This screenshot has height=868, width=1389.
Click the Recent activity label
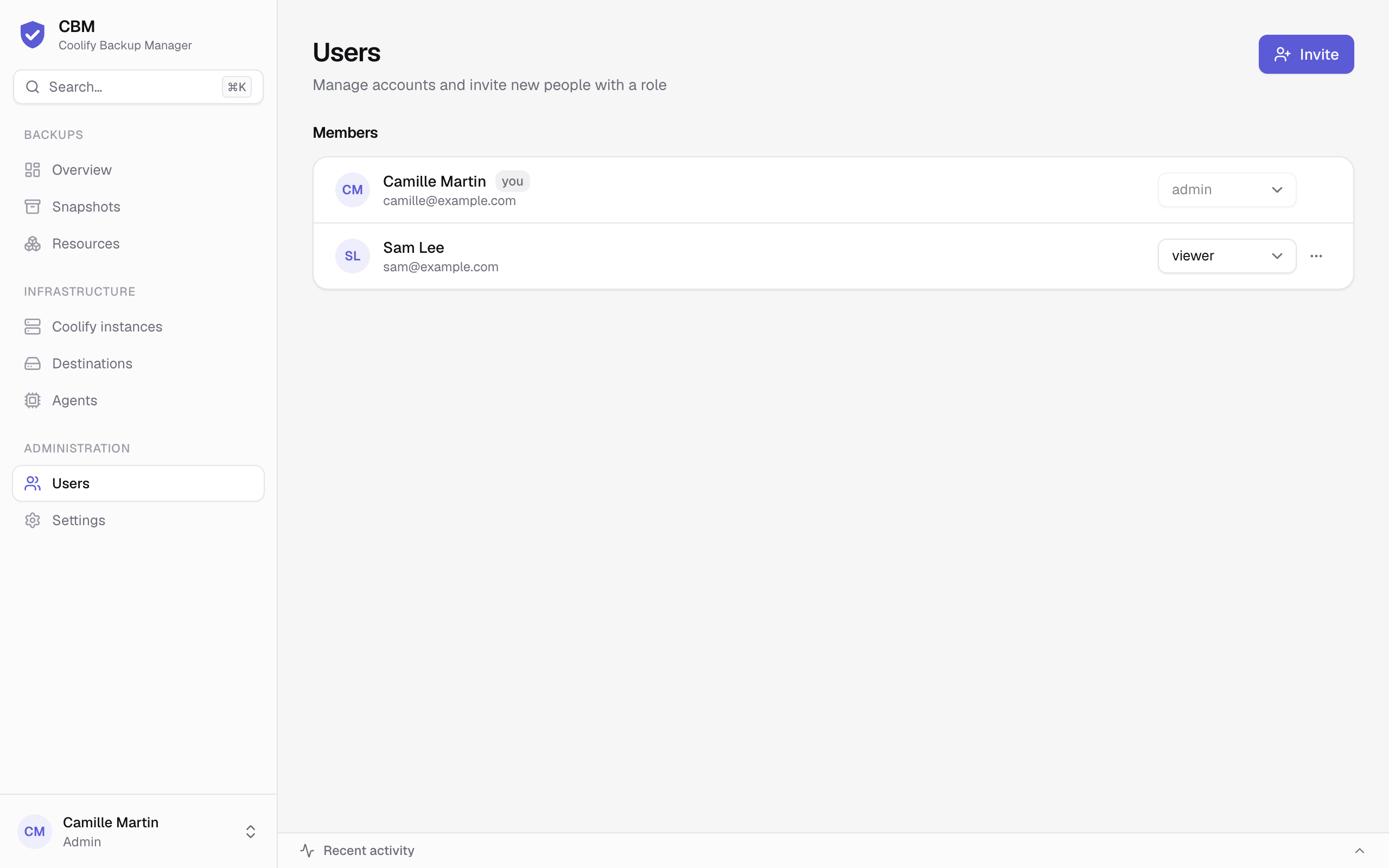[368, 850]
